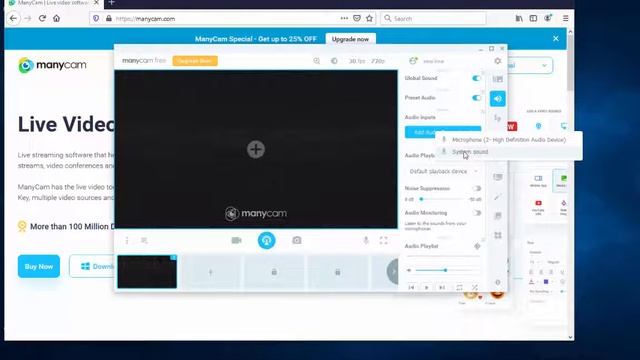The width and height of the screenshot is (640, 360).
Task: Mute the microphone icon under preview
Action: point(366,240)
